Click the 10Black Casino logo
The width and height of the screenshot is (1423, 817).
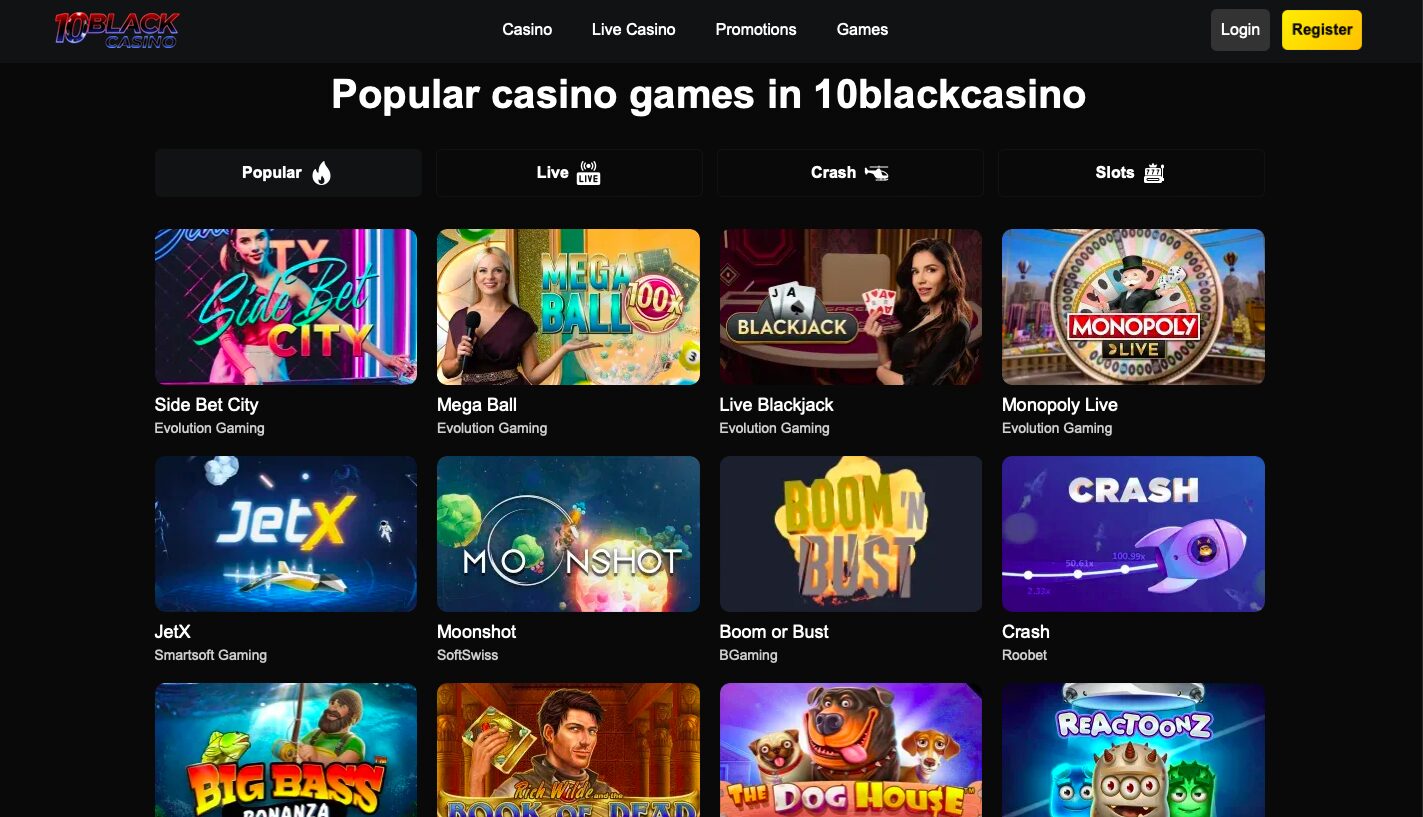tap(116, 29)
